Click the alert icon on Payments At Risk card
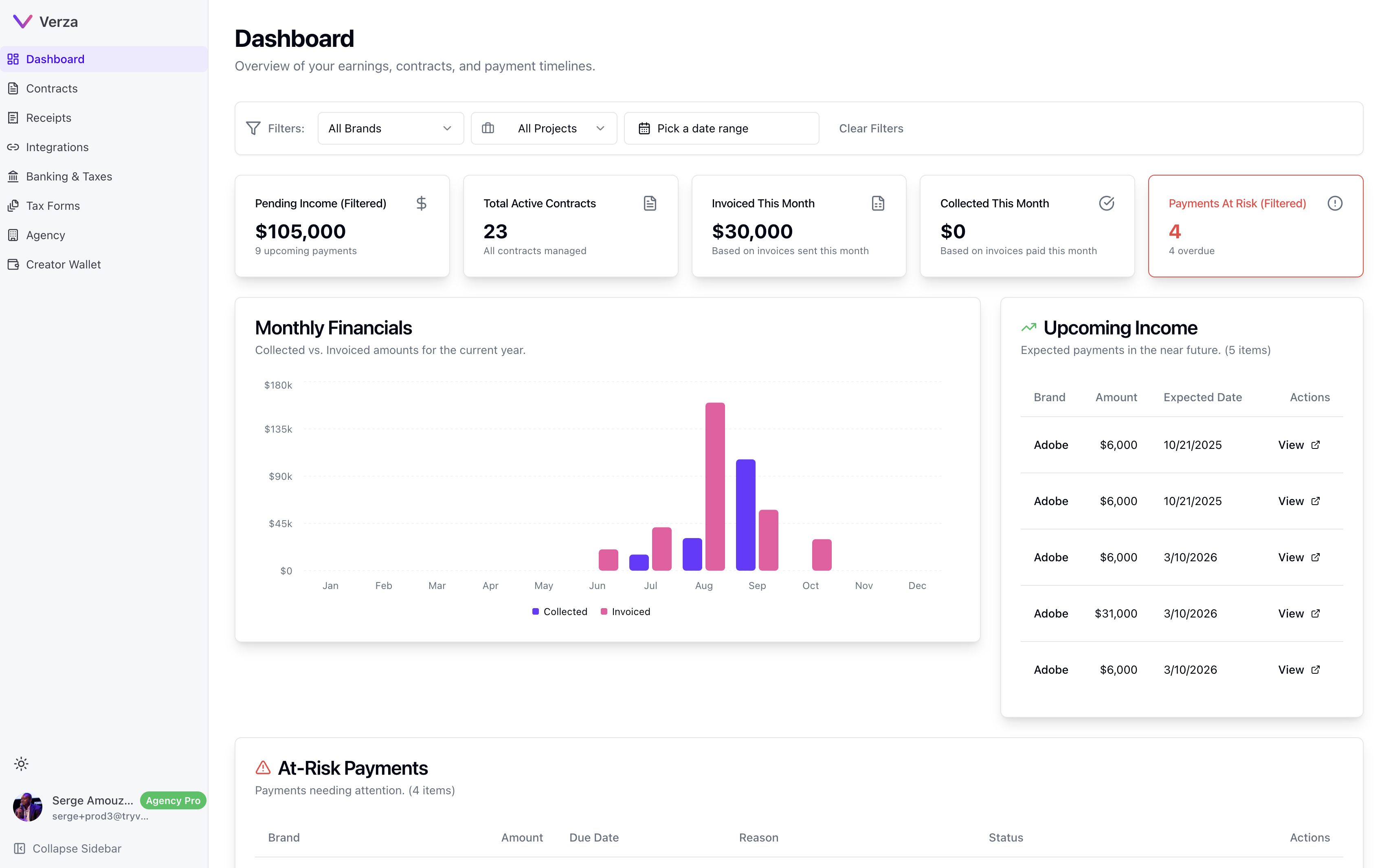The height and width of the screenshot is (868, 1393). point(1335,203)
